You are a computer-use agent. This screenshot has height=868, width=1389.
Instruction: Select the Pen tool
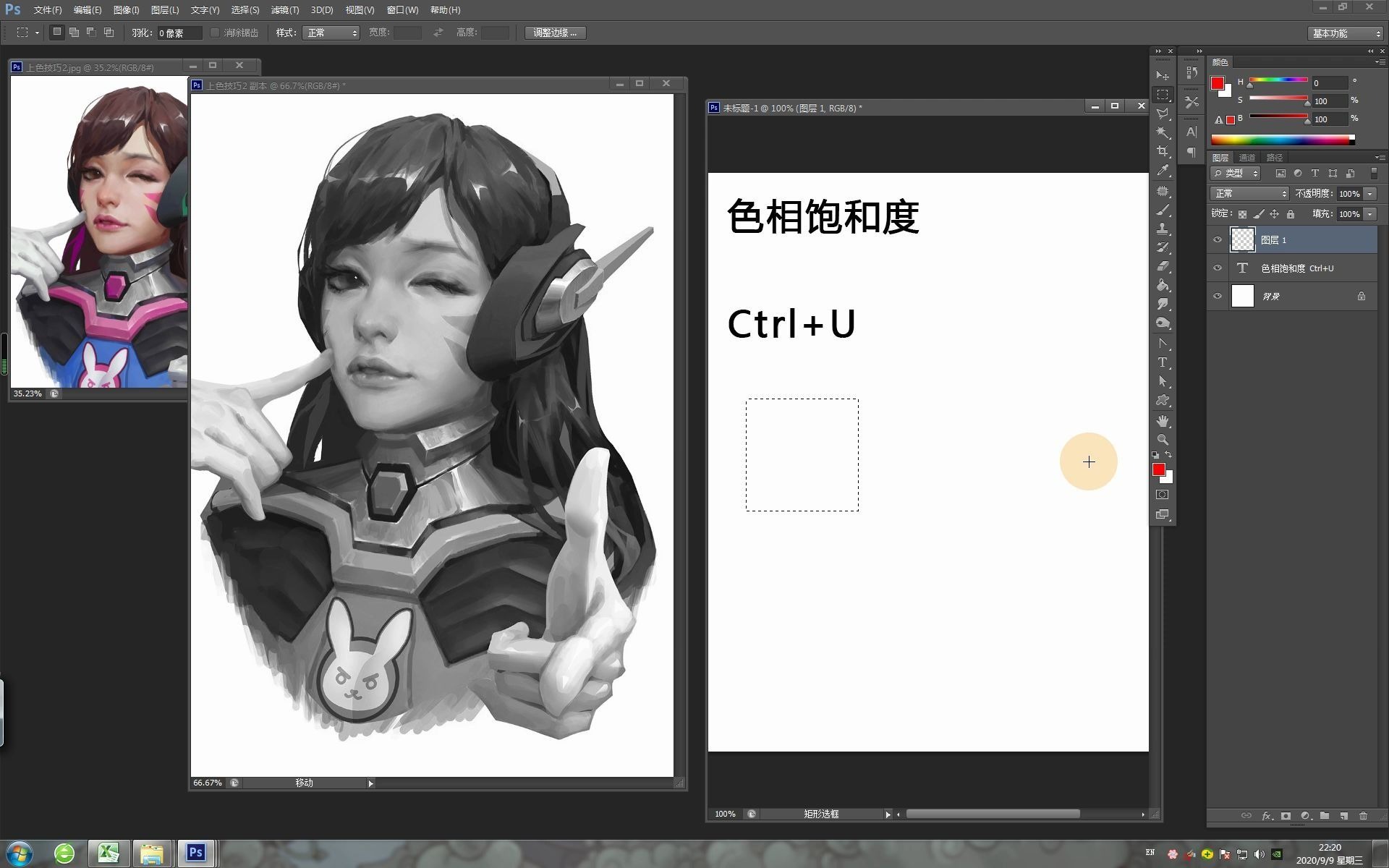(1163, 344)
